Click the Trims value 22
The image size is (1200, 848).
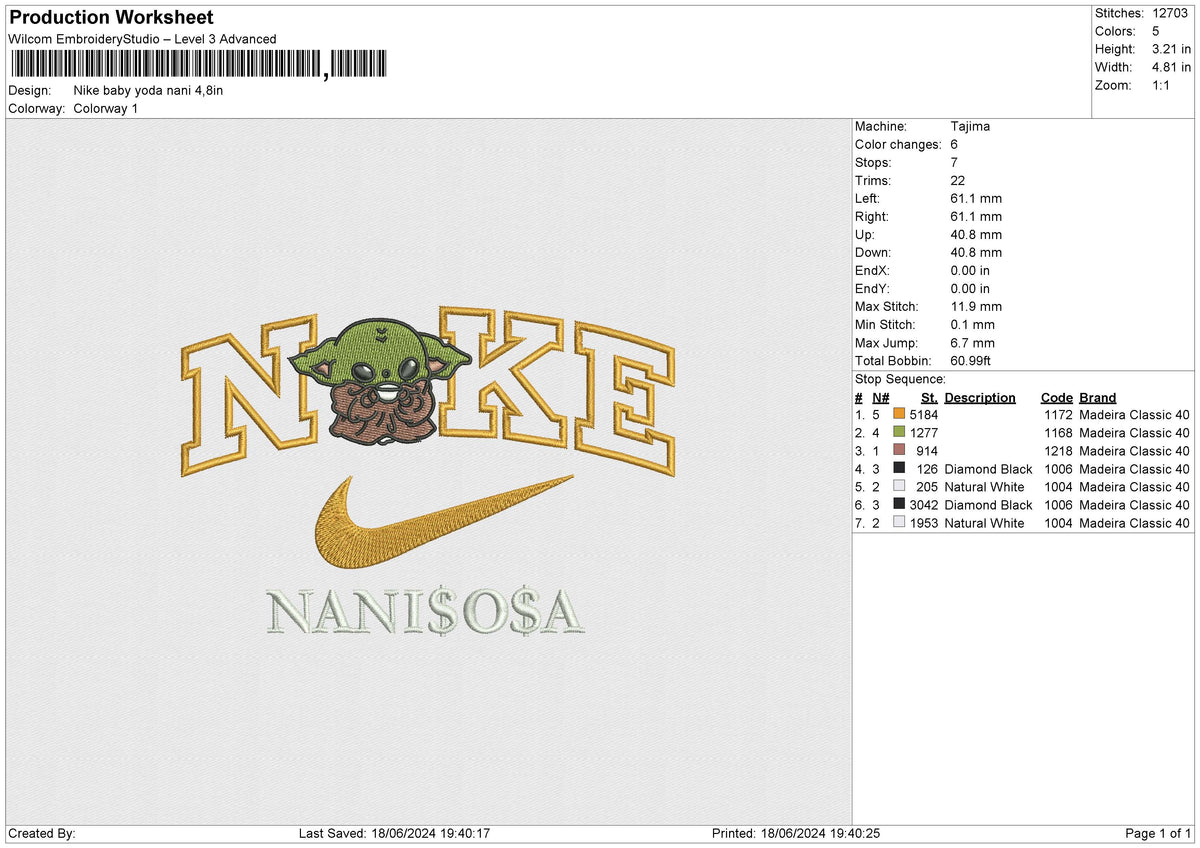958,181
